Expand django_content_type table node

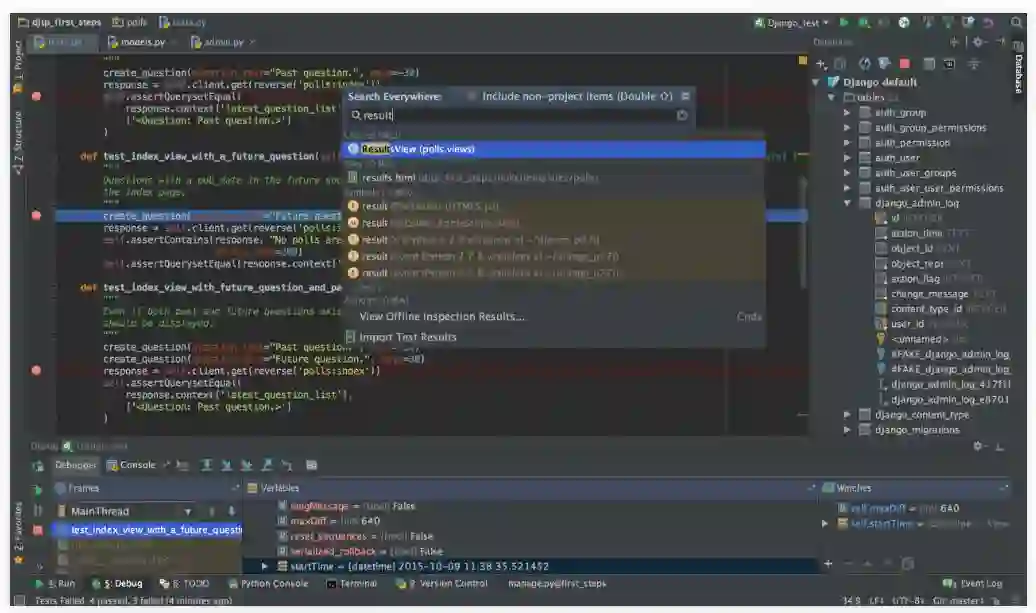847,415
